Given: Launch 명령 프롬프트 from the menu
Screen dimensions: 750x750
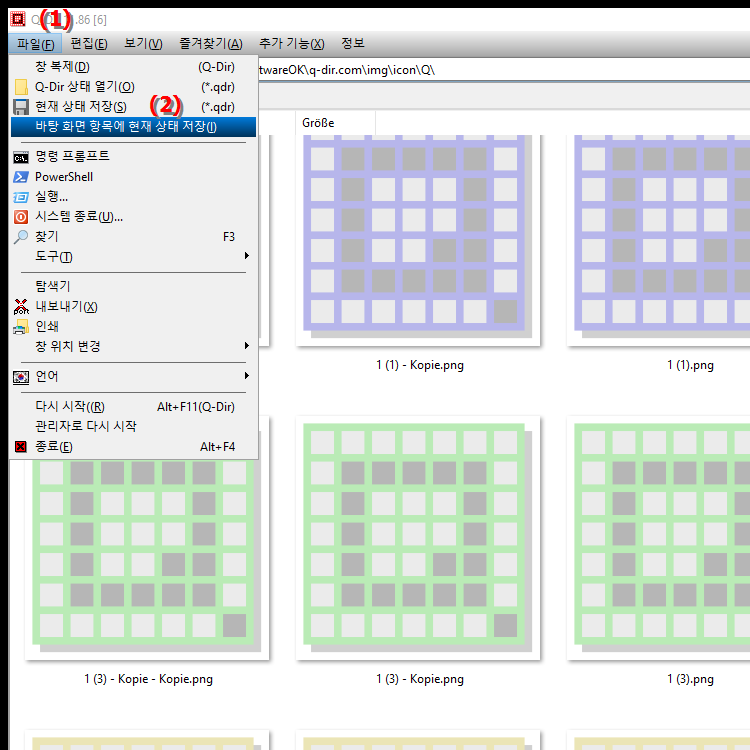Looking at the screenshot, I should click(133, 157).
